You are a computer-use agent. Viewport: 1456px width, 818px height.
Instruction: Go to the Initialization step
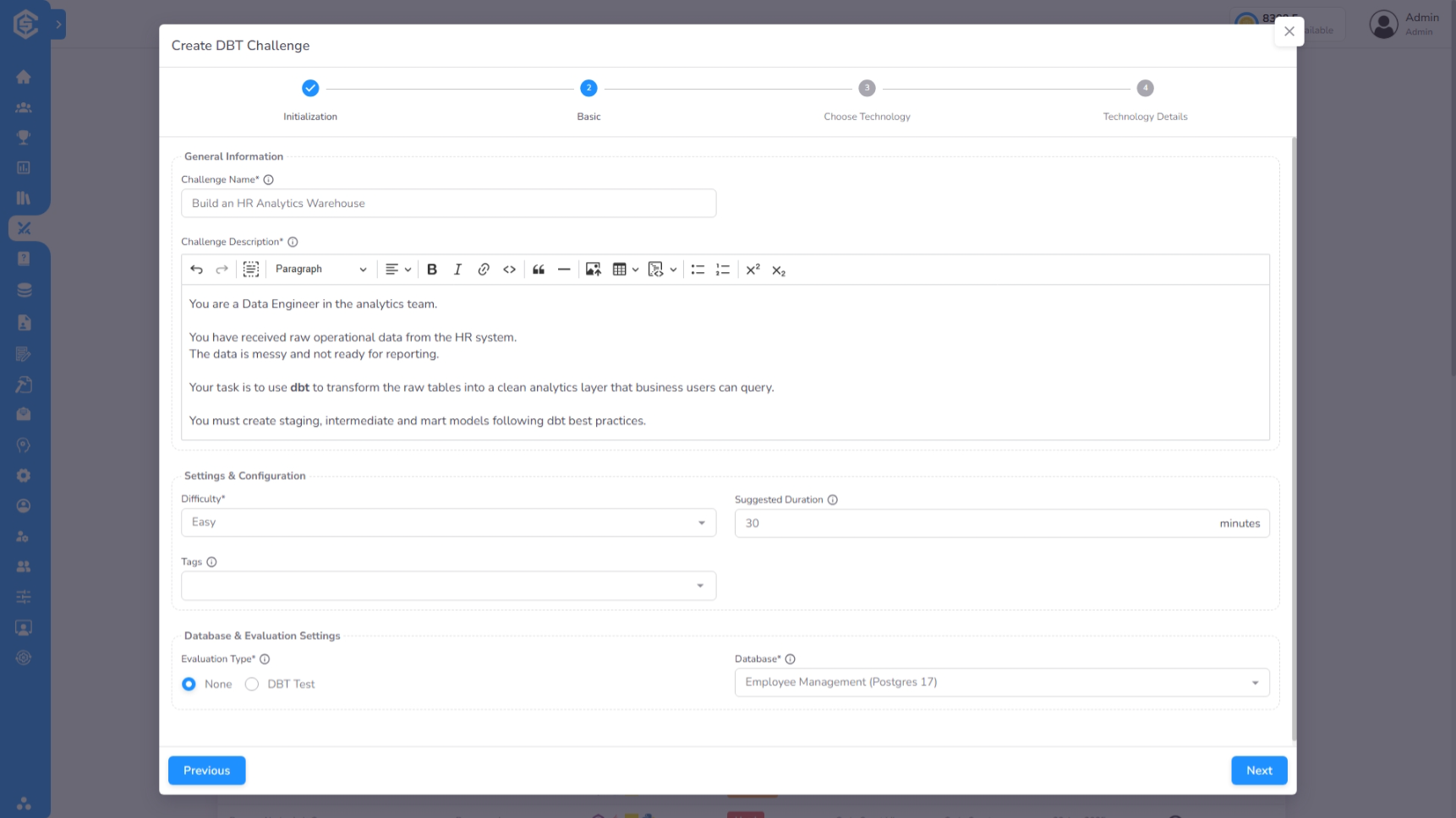click(x=310, y=89)
